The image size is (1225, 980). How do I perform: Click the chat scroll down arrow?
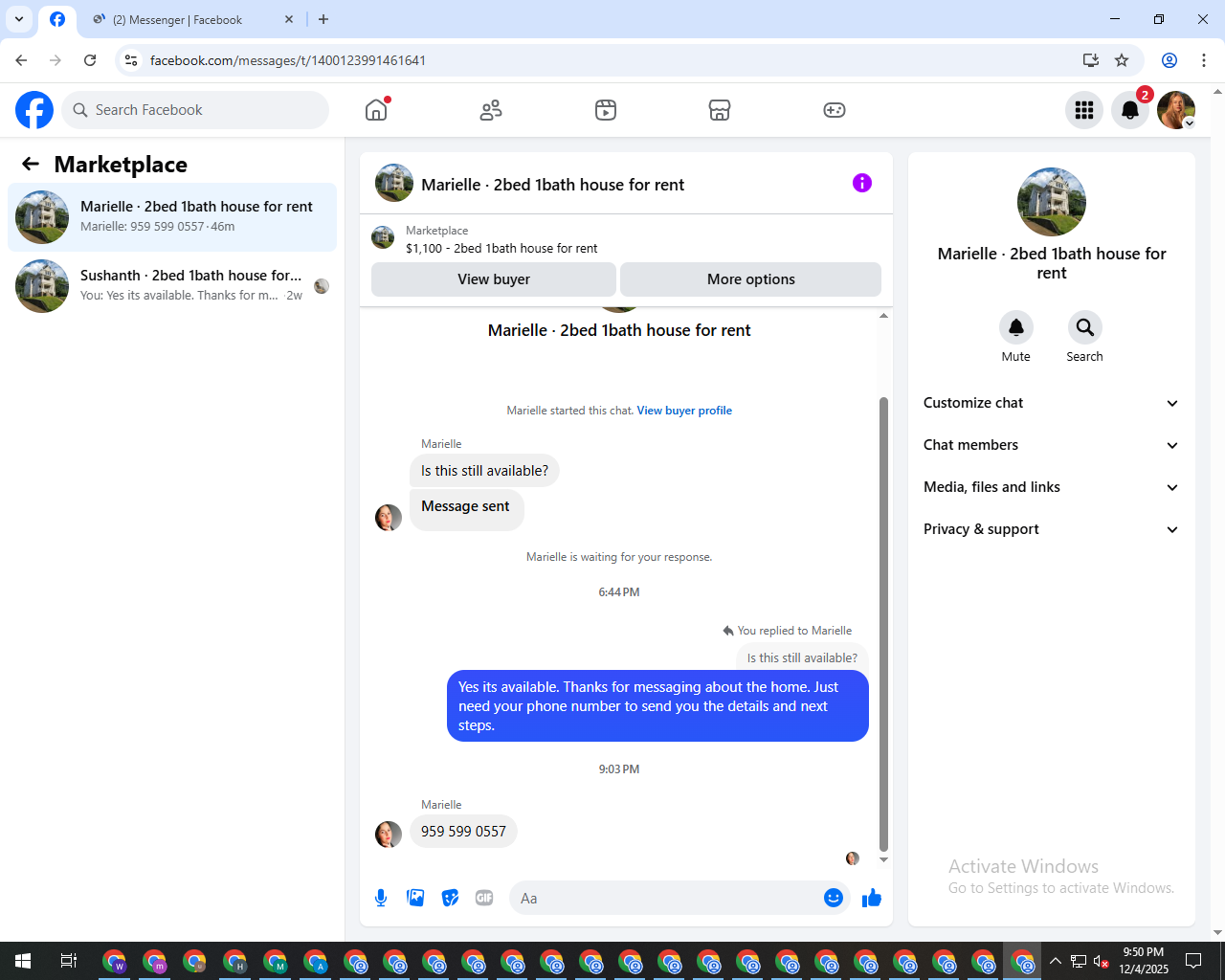[883, 860]
